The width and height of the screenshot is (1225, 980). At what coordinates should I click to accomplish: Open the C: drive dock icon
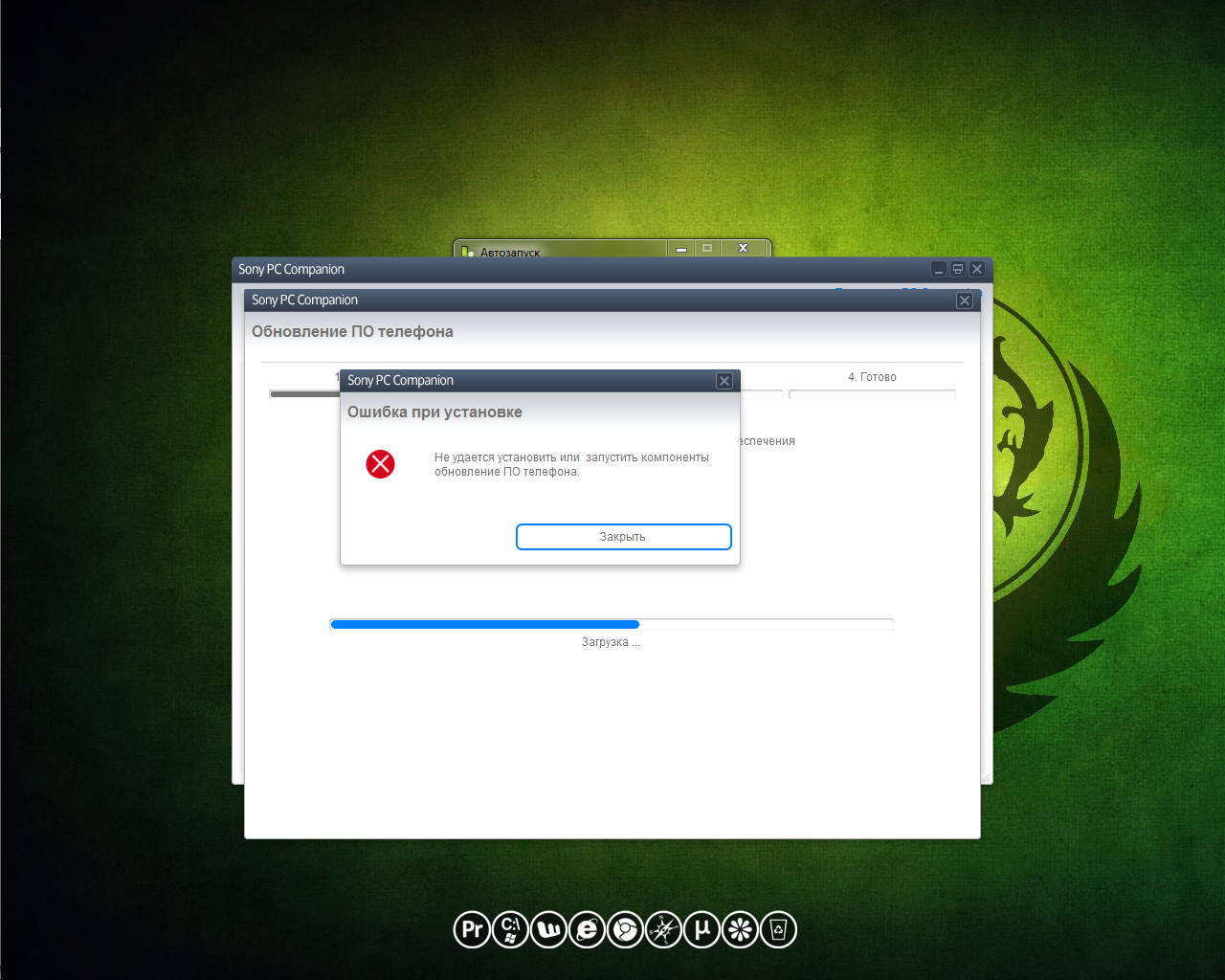click(x=510, y=929)
